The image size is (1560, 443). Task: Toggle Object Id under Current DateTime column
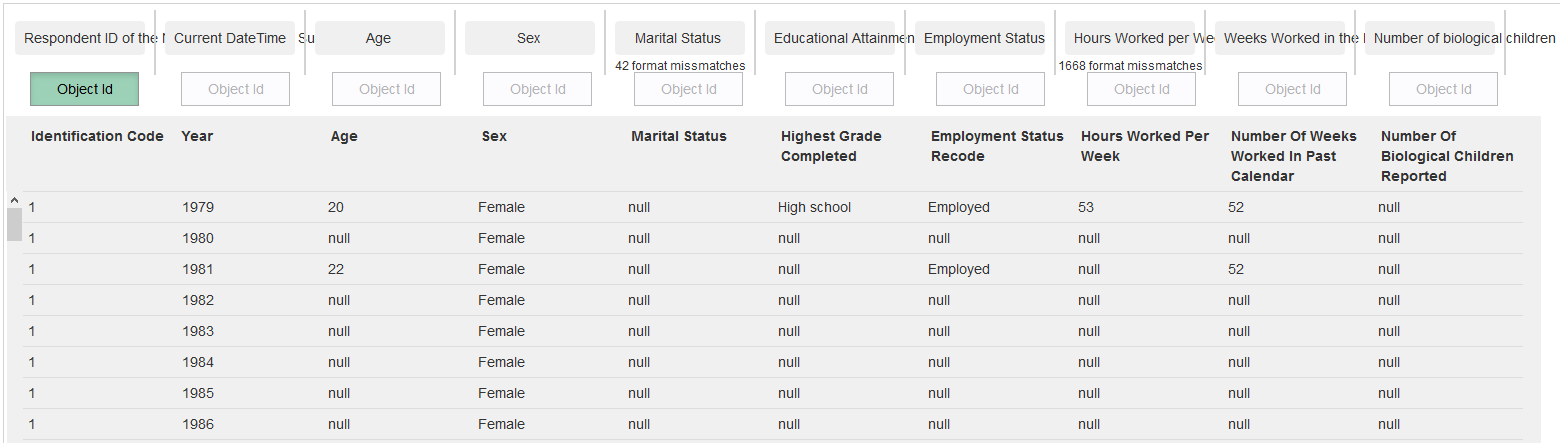(236, 89)
